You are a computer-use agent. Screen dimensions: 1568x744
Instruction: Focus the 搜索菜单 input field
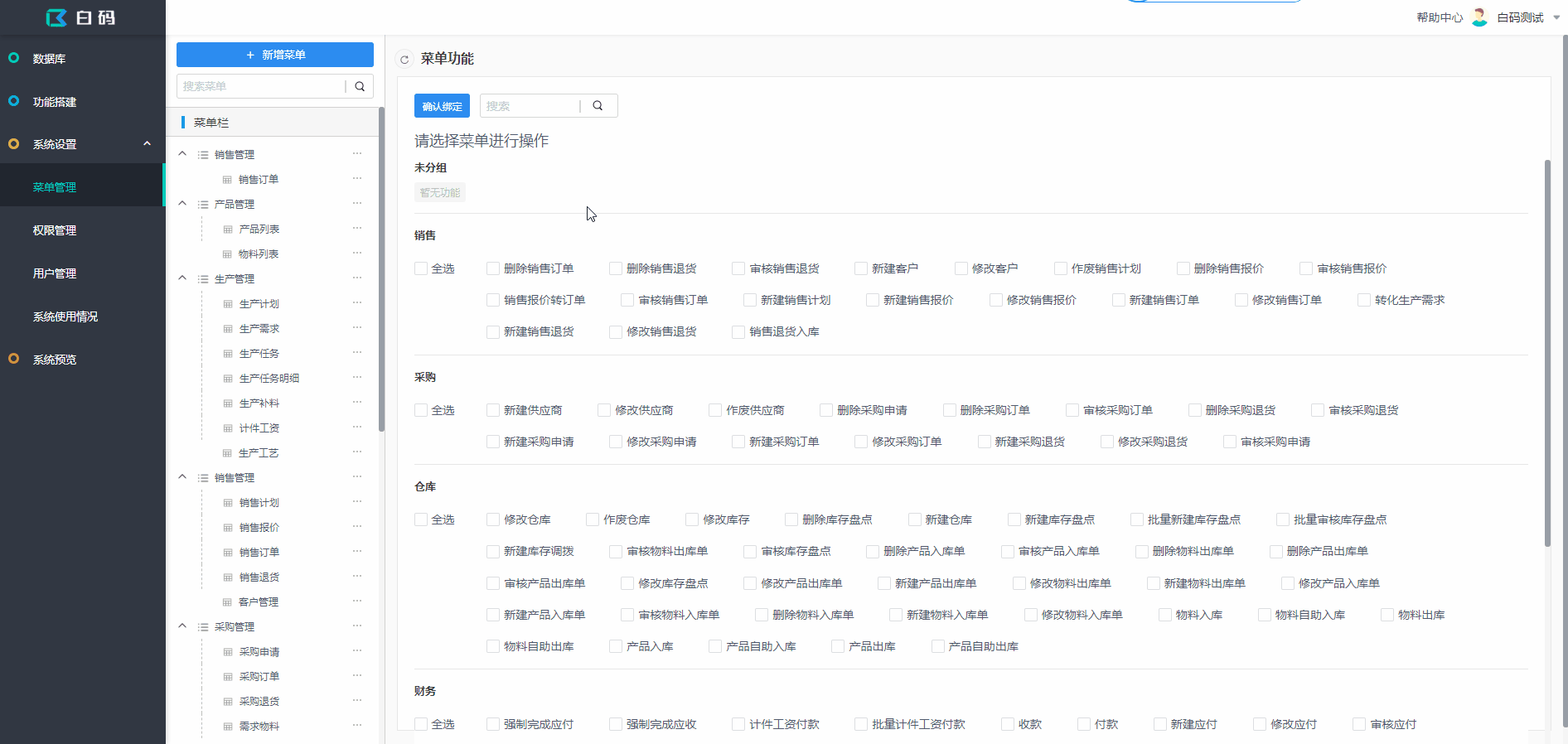coord(261,86)
